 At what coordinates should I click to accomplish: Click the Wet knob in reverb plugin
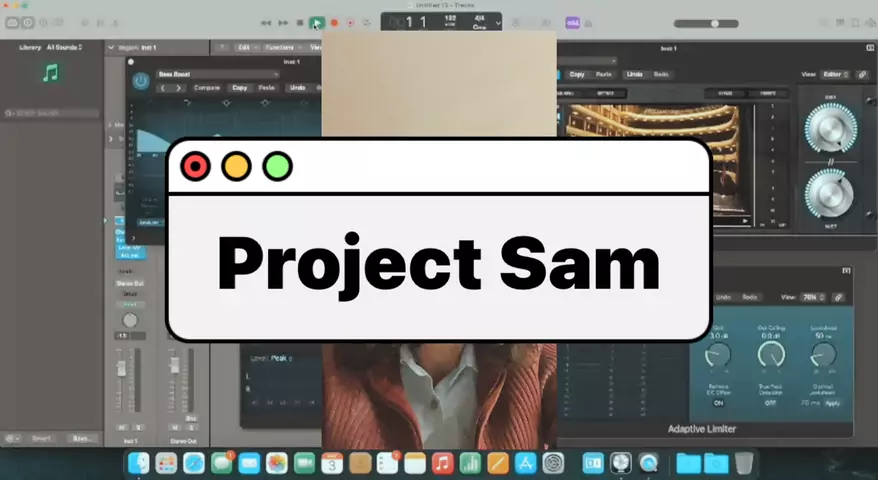(830, 190)
